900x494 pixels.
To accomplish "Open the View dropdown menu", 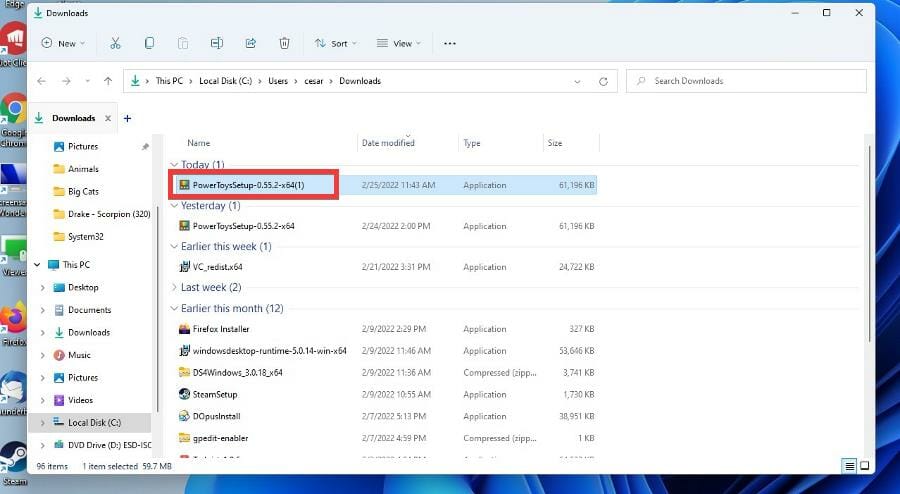I will (x=399, y=43).
